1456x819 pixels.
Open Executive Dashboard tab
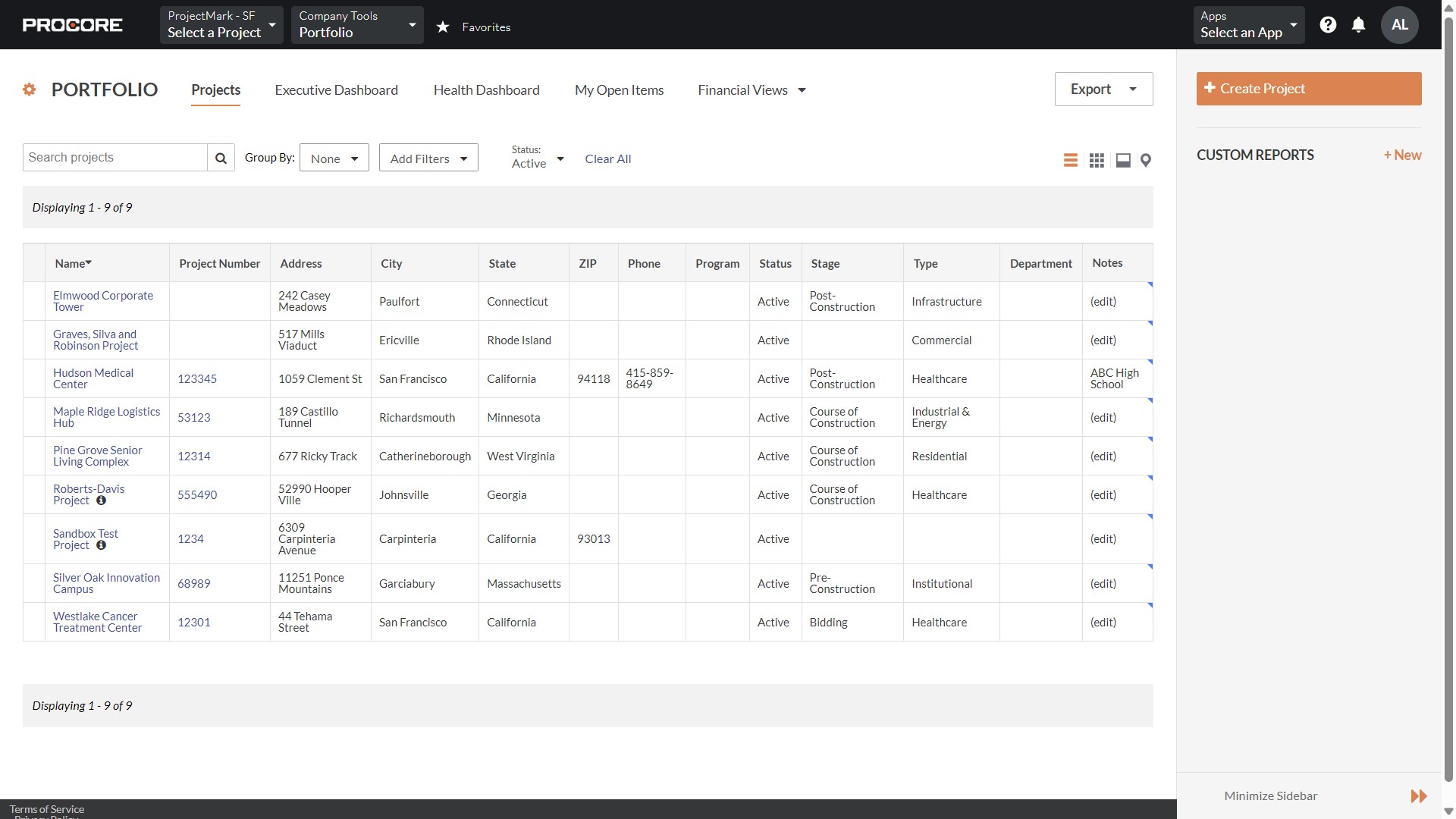coord(336,90)
